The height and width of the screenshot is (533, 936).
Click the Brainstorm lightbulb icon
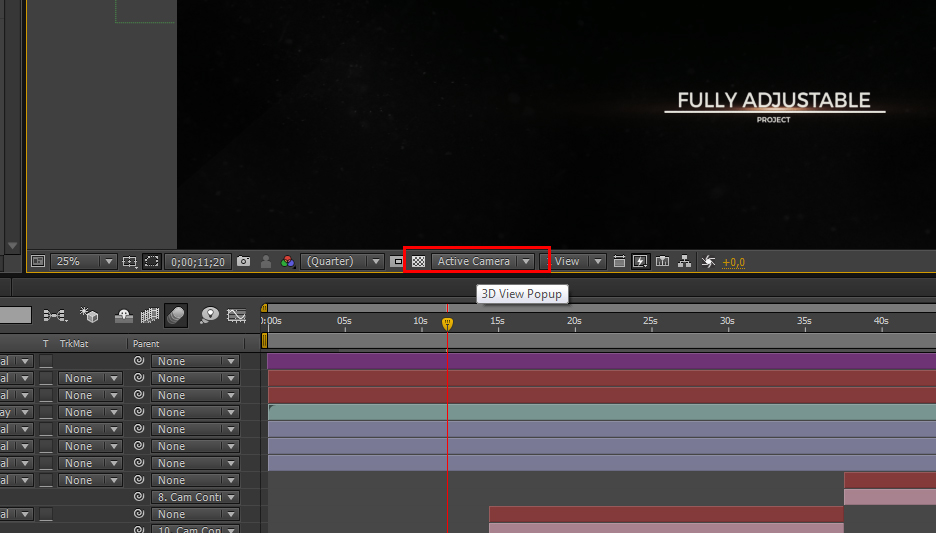[x=209, y=315]
